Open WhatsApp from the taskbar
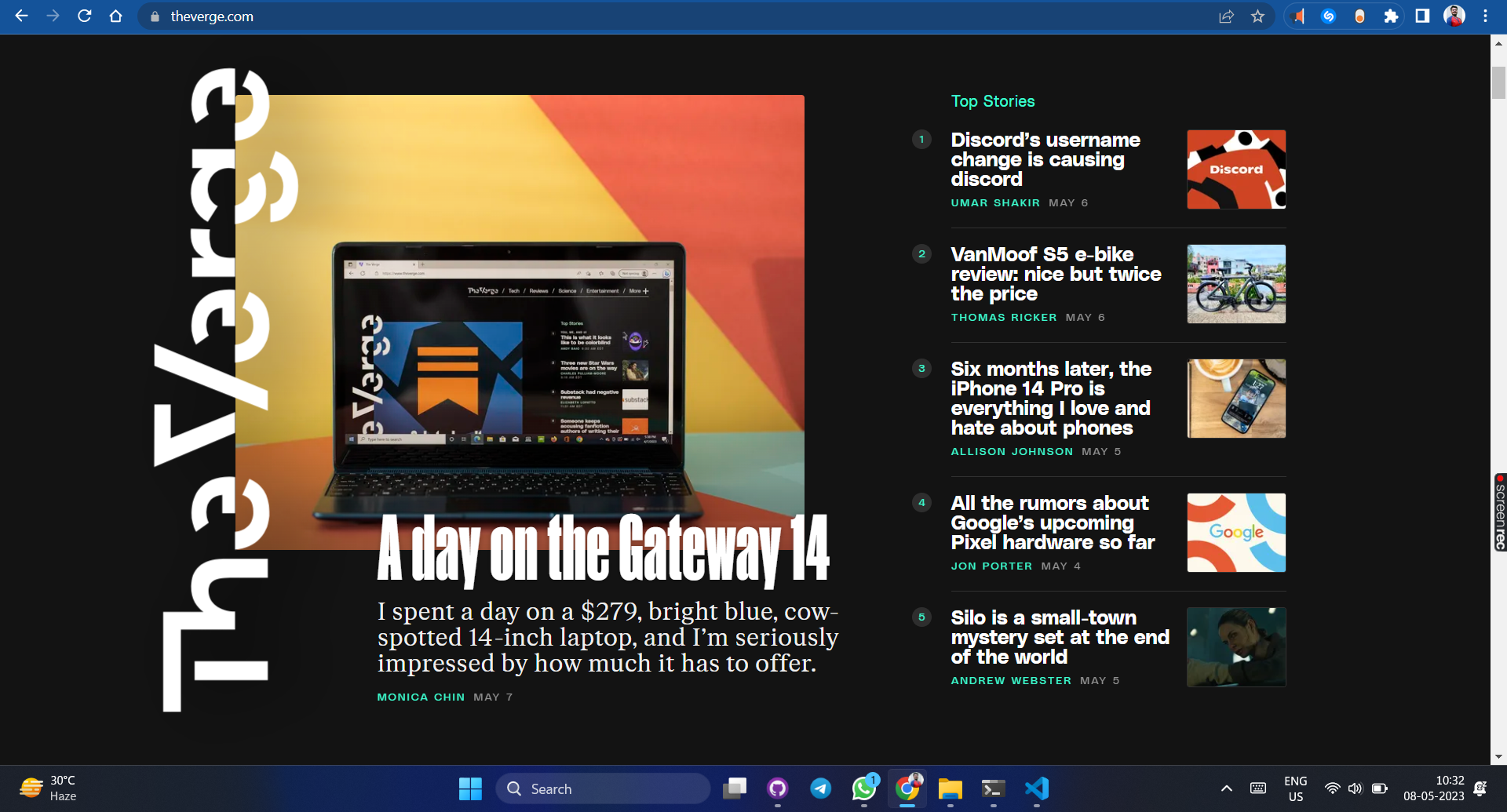 coord(864,788)
